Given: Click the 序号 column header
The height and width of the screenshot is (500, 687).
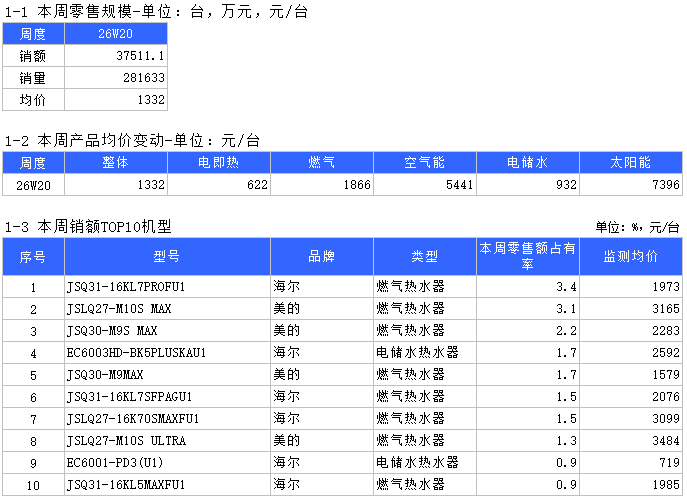Looking at the screenshot, I should [33, 257].
